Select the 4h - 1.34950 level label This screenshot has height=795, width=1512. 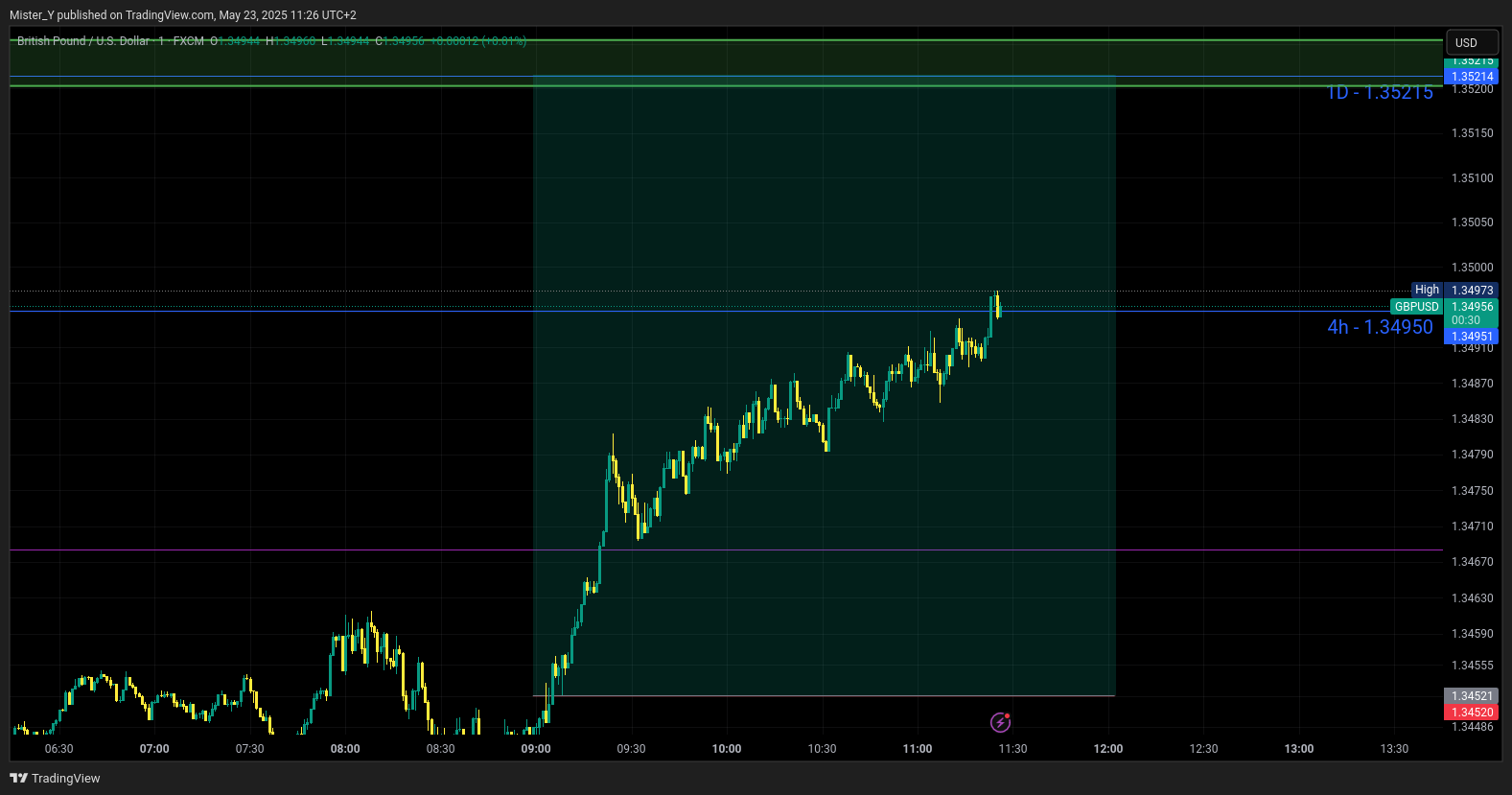tap(1381, 327)
